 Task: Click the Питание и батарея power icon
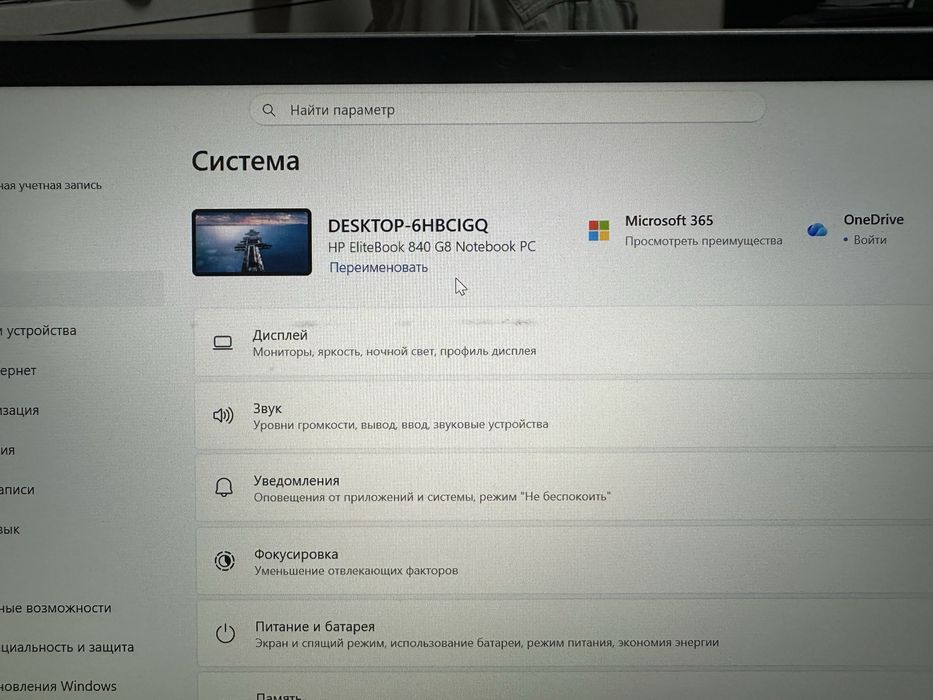tap(226, 633)
